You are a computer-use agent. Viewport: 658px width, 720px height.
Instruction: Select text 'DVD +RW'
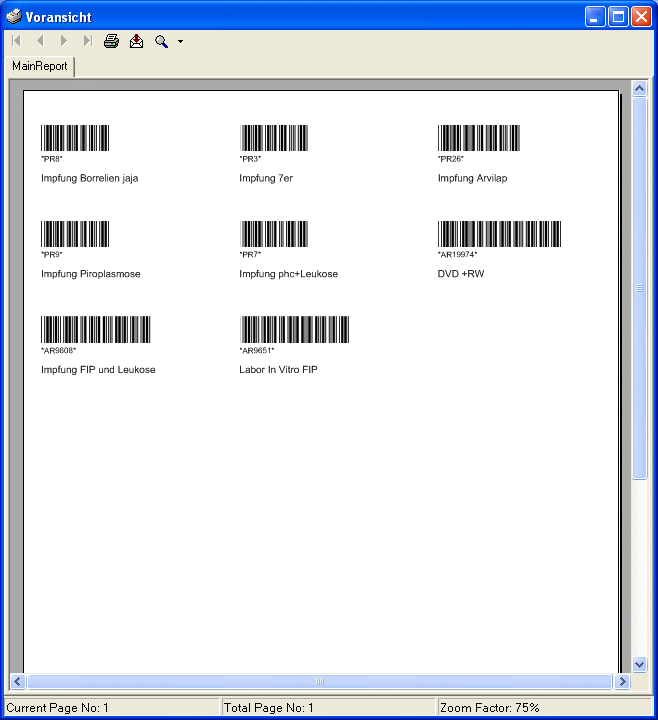[x=461, y=274]
